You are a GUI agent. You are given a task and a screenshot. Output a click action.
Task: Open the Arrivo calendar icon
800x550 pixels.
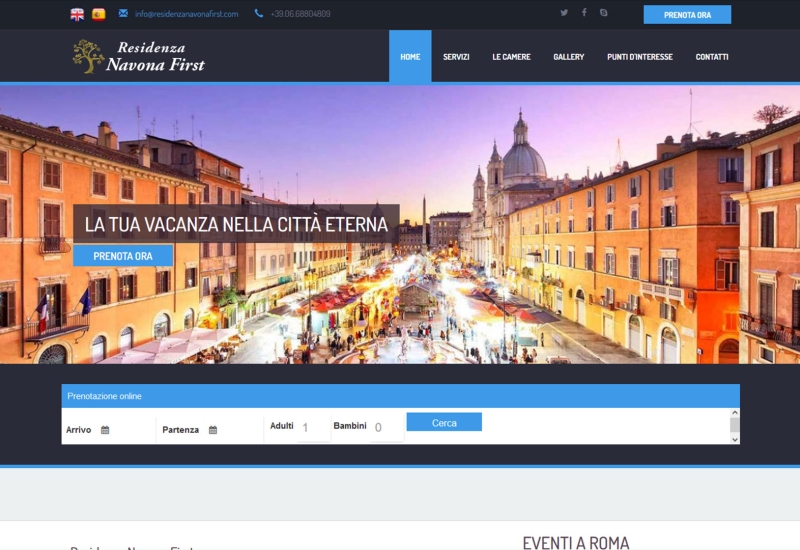click(105, 430)
